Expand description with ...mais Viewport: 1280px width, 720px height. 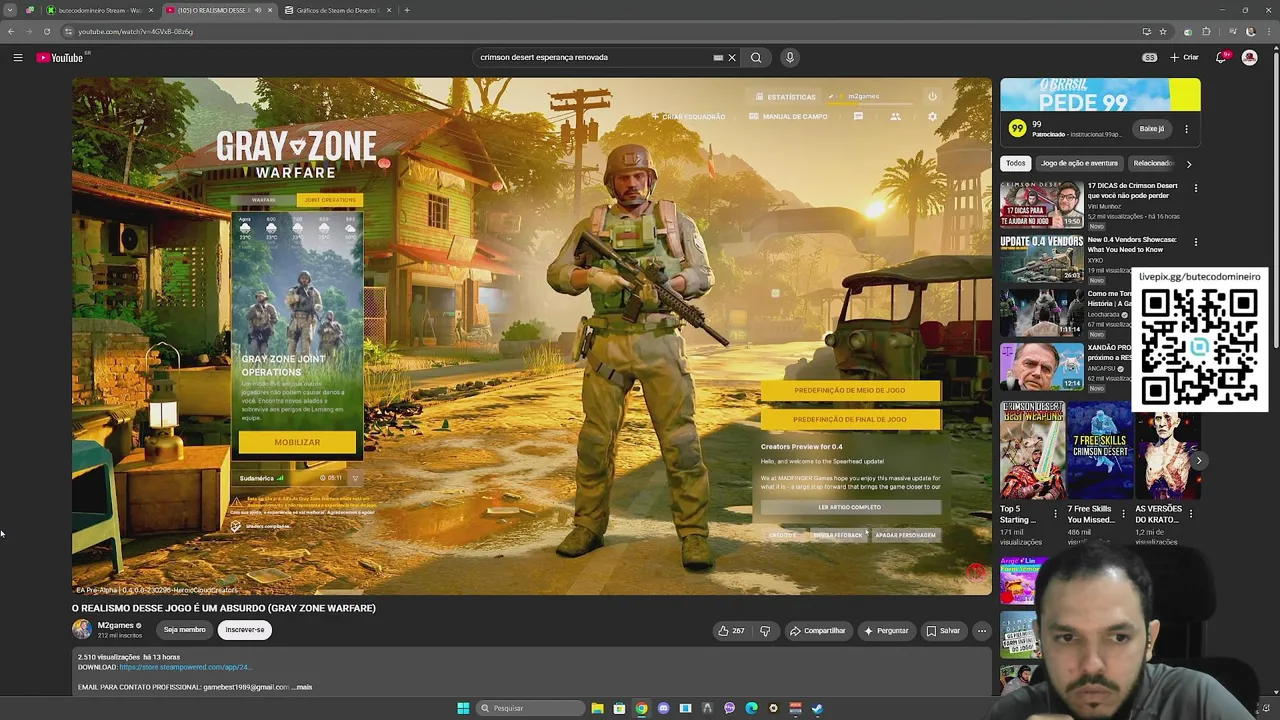[302, 687]
